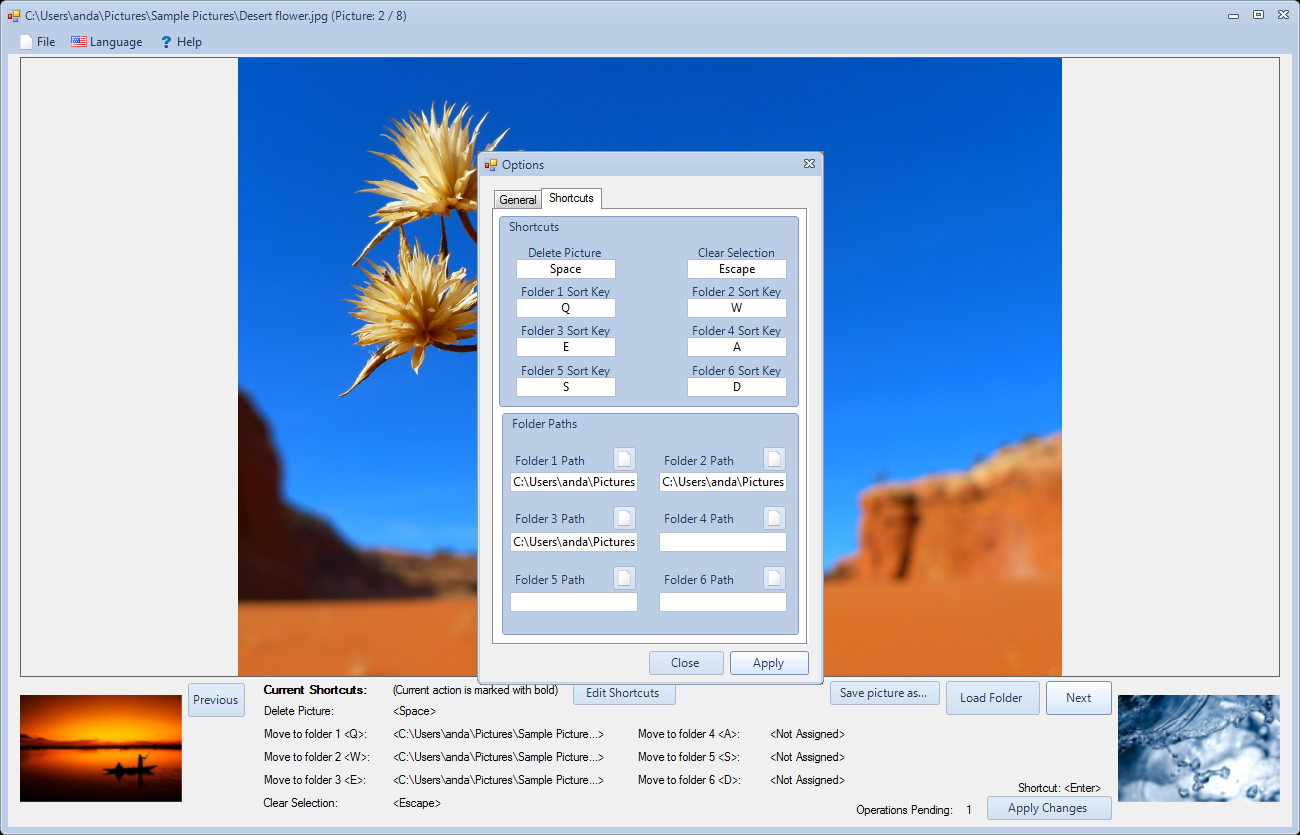This screenshot has width=1300, height=835.
Task: Click the Folder 4 Path text field
Action: [x=722, y=542]
